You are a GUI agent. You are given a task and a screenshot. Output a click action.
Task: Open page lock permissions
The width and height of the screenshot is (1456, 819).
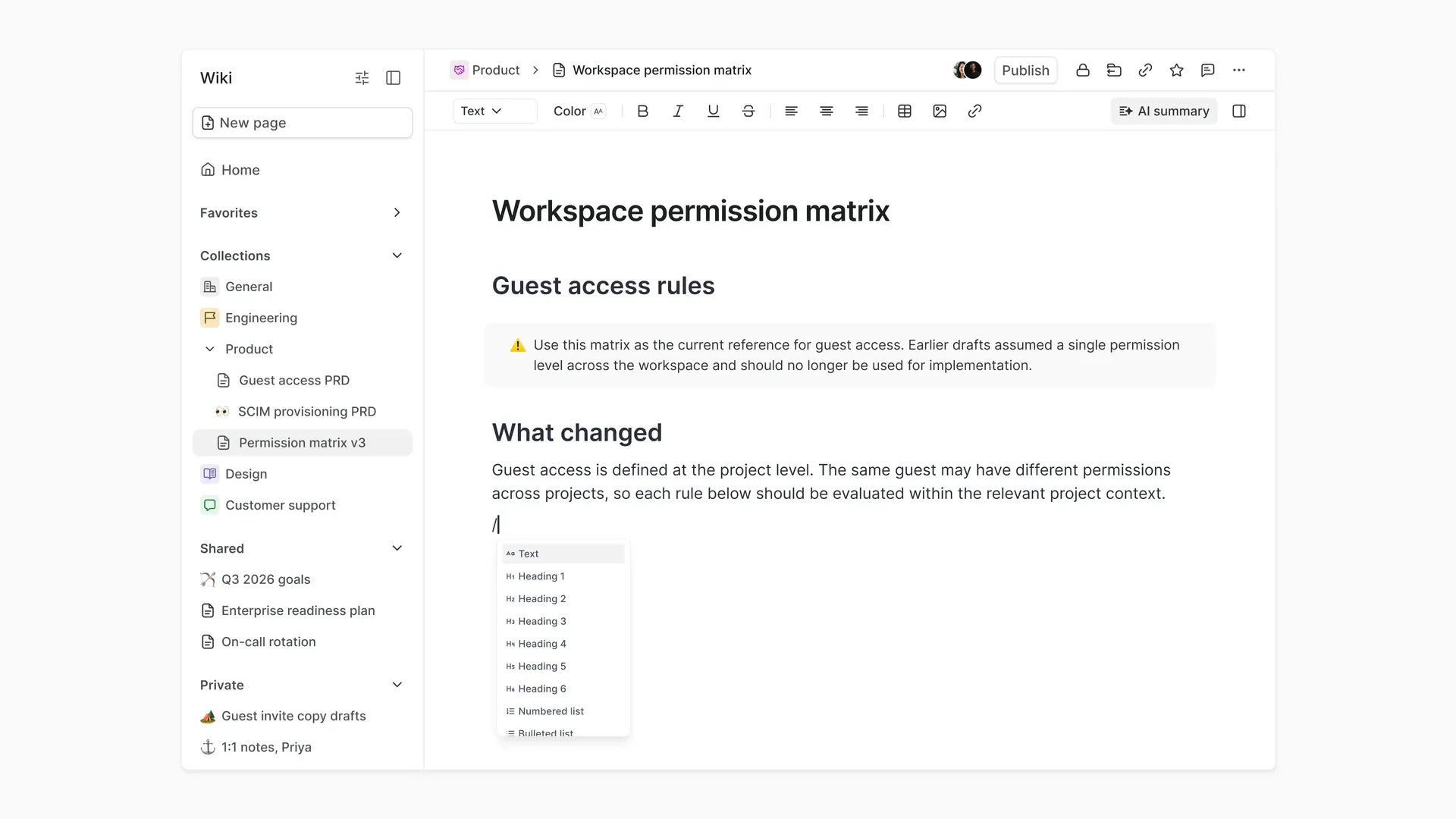point(1083,71)
